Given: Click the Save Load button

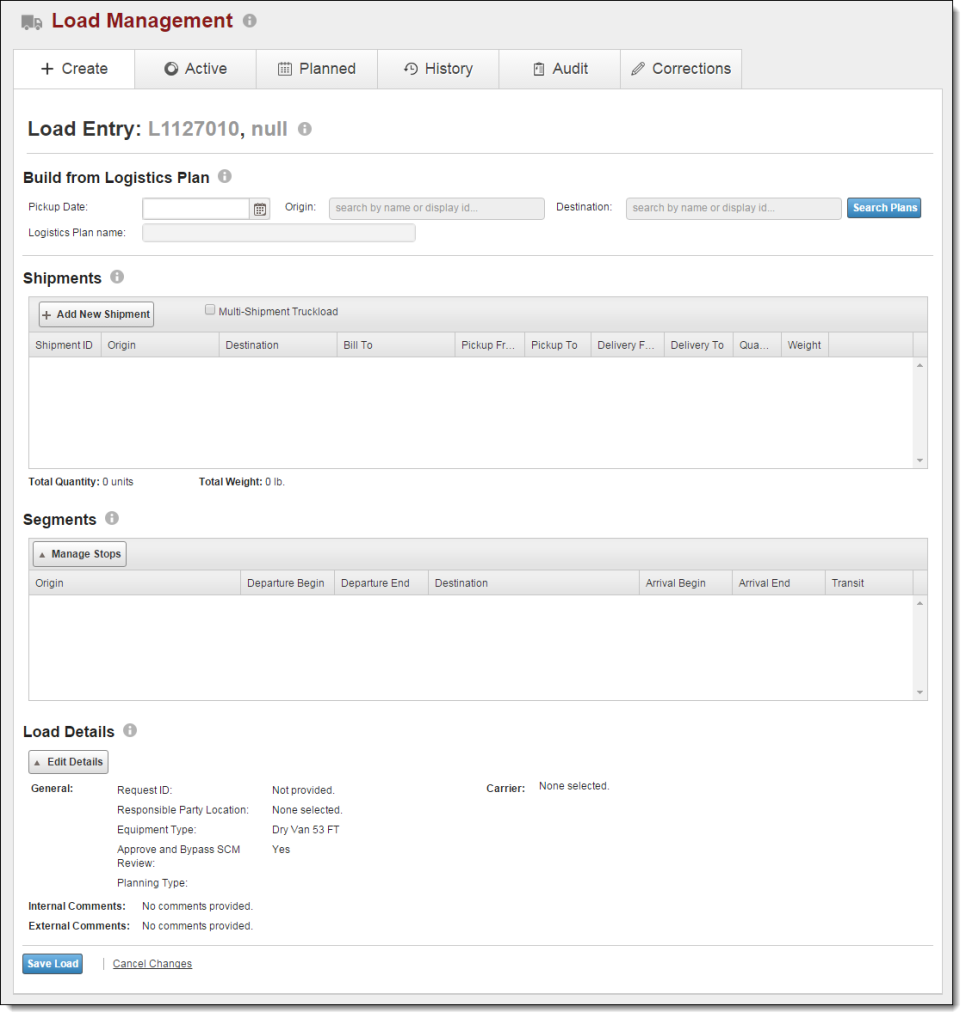Looking at the screenshot, I should click(x=53, y=964).
